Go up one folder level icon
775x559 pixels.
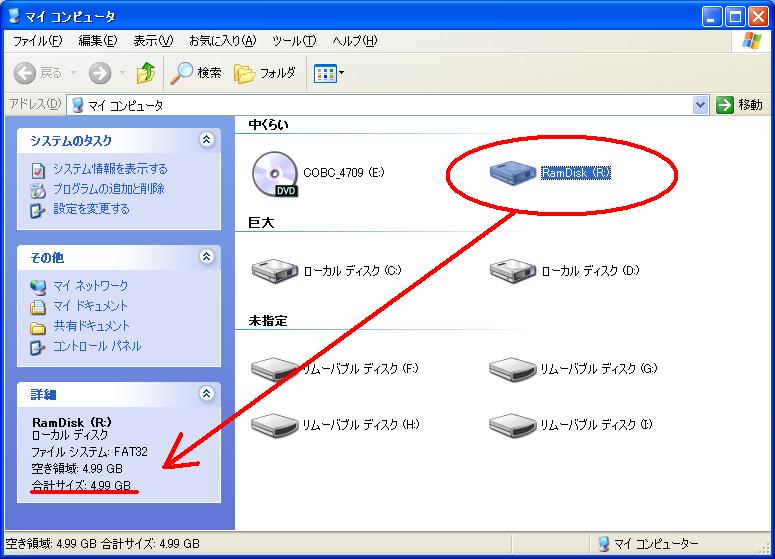(146, 73)
